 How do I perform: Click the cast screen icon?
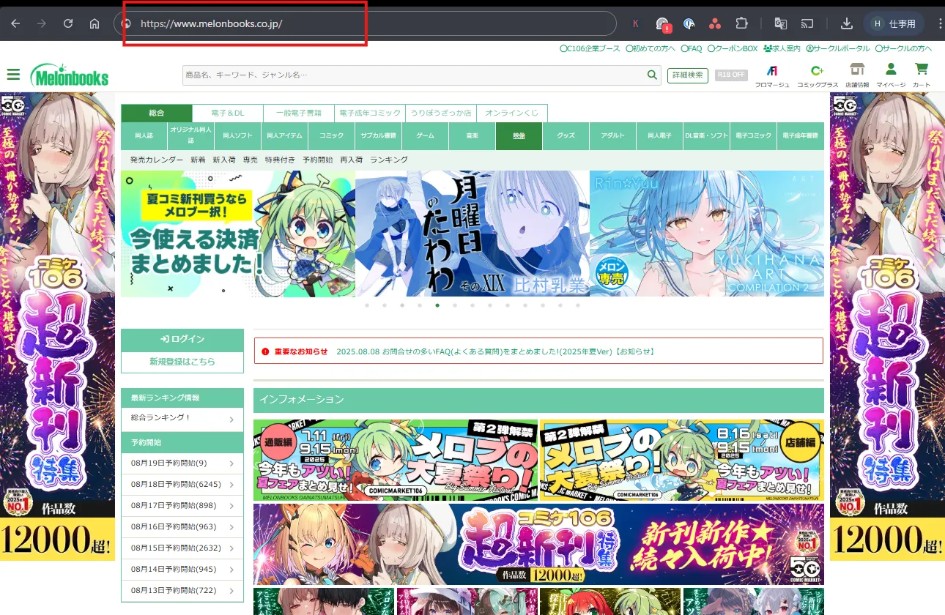point(807,24)
